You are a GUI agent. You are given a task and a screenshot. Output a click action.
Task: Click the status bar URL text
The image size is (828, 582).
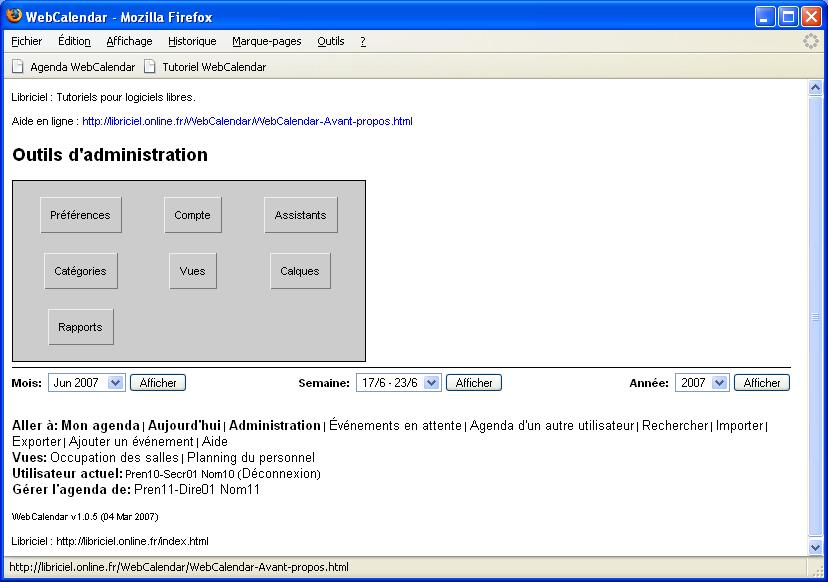point(179,567)
